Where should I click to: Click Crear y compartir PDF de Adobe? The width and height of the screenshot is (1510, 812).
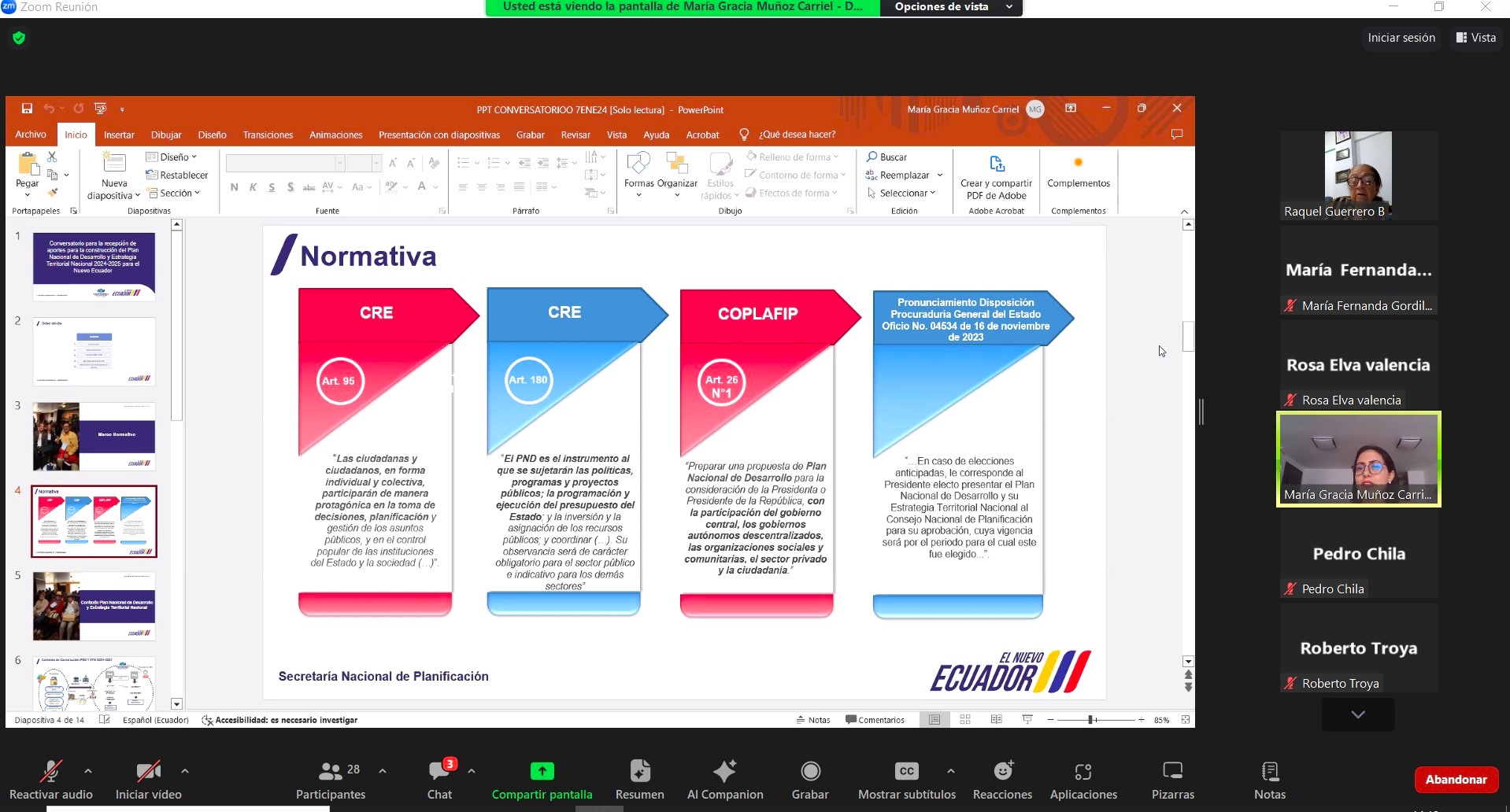pyautogui.click(x=996, y=175)
